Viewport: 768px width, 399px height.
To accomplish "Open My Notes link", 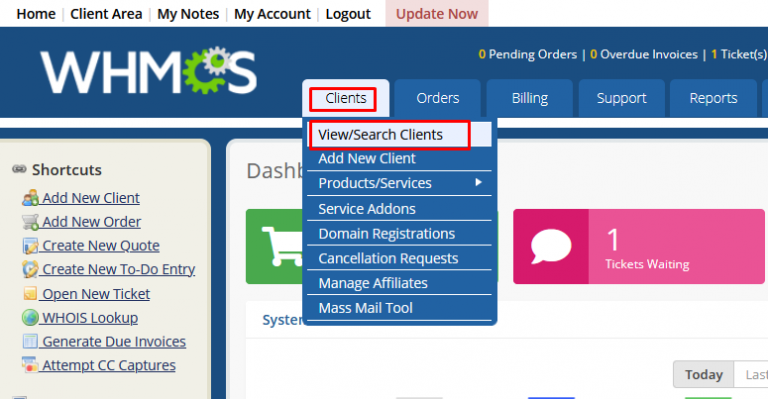I will 188,14.
